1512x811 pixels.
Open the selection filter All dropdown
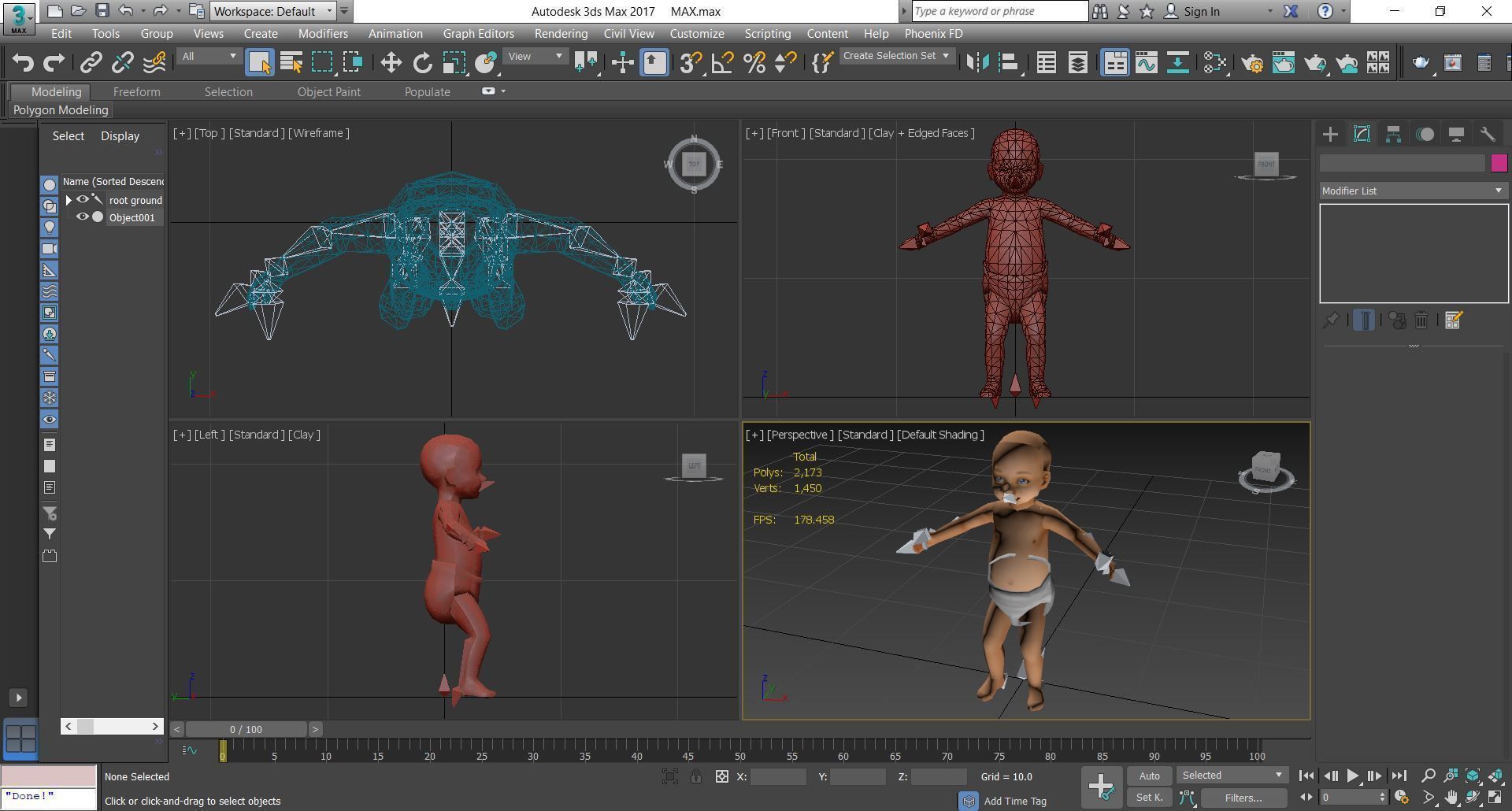209,56
